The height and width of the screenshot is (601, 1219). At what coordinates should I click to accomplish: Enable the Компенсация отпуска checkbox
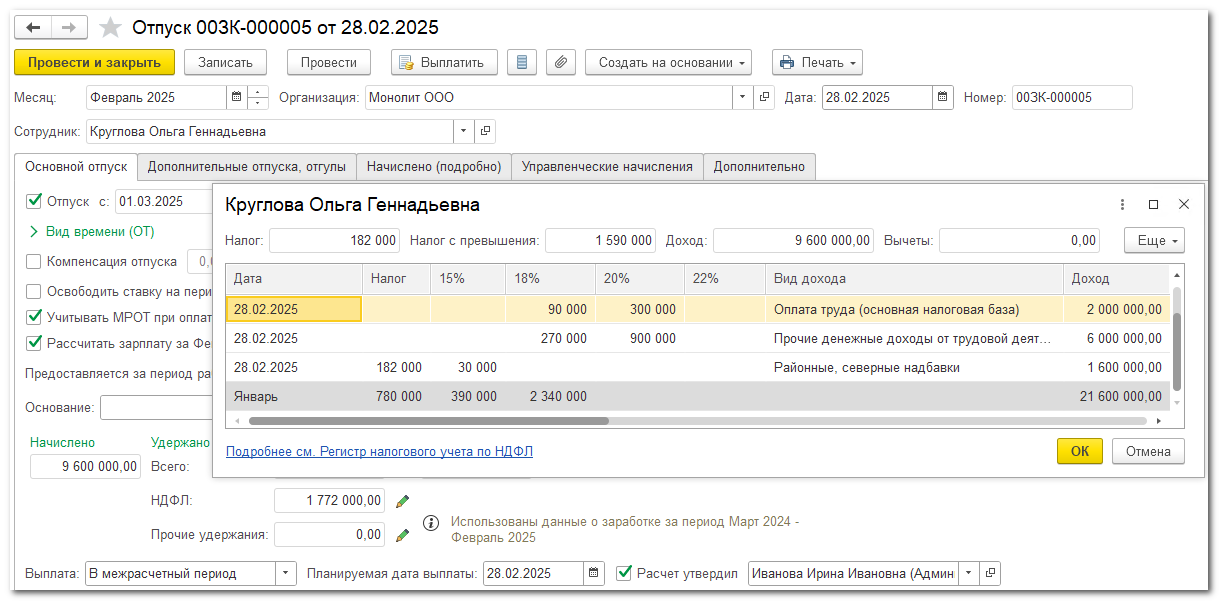pyautogui.click(x=34, y=262)
